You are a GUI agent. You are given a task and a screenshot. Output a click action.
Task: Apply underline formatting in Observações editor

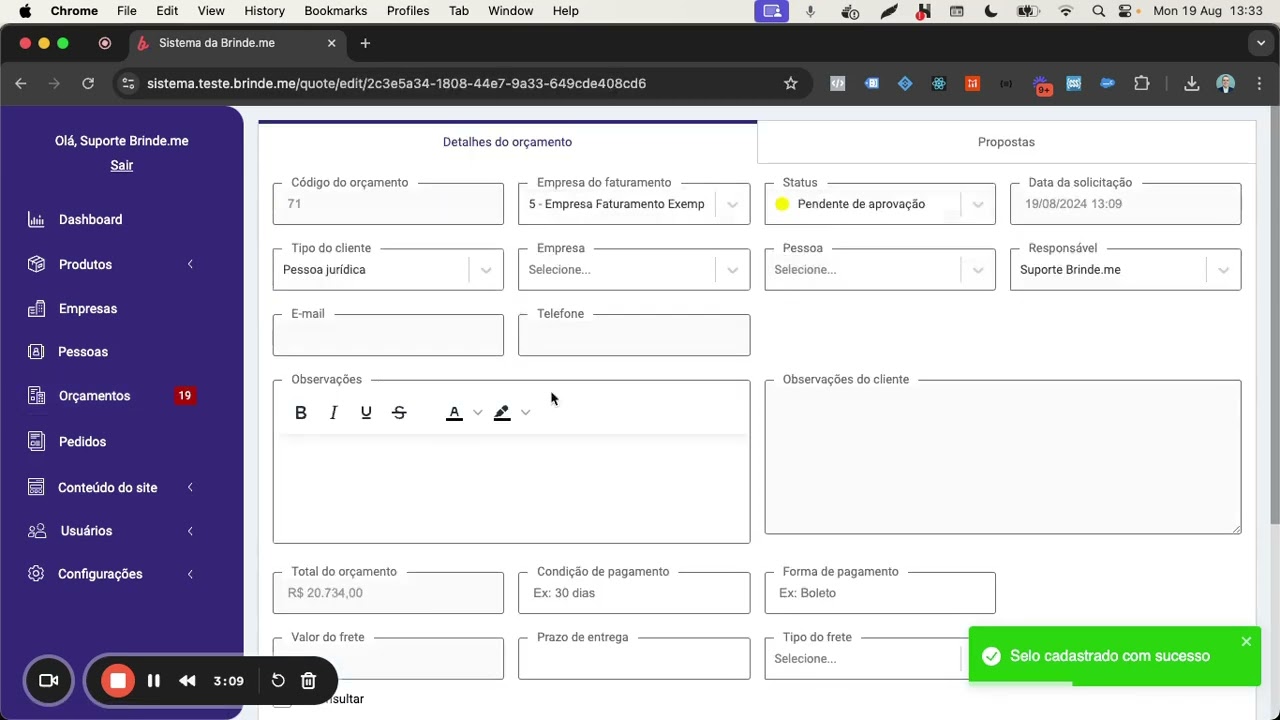[x=366, y=413]
